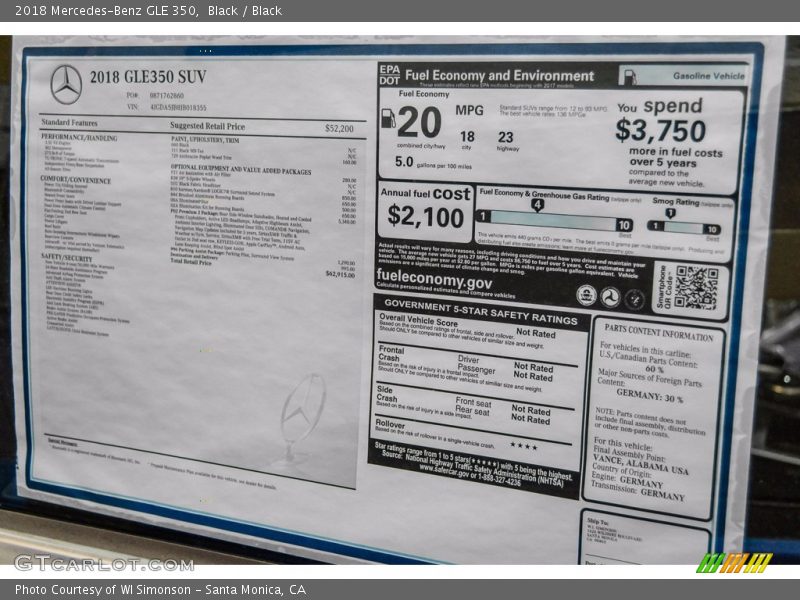Click the Photo Courtesy of WI Simonson caption
The image size is (800, 600).
click(x=160, y=590)
